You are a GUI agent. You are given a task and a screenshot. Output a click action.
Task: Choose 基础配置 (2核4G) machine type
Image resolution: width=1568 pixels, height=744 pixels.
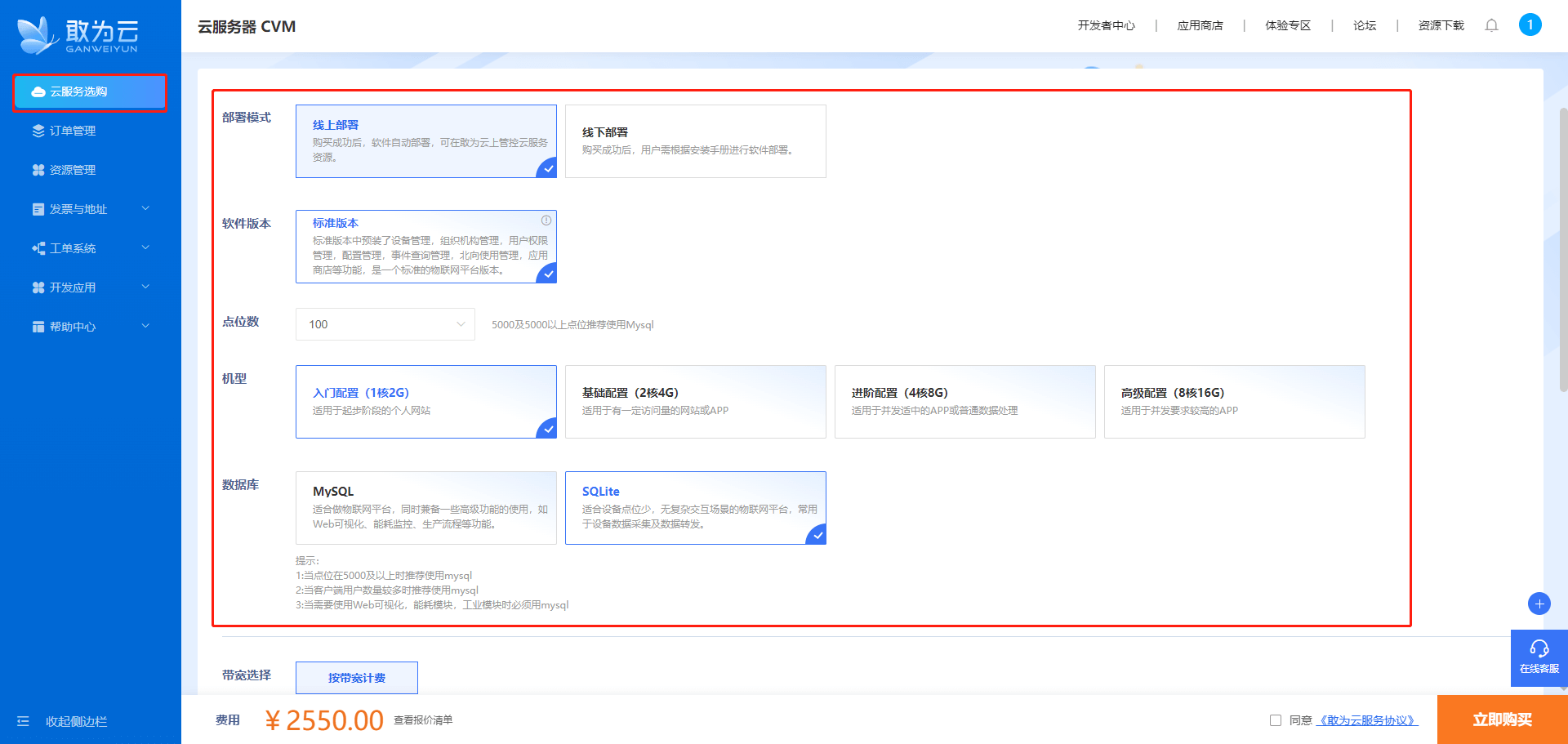696,402
